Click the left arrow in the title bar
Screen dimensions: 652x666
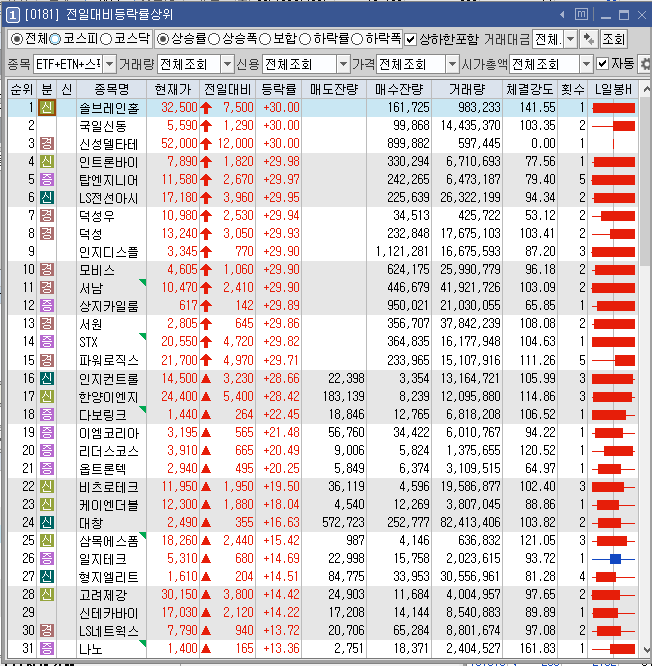562,15
